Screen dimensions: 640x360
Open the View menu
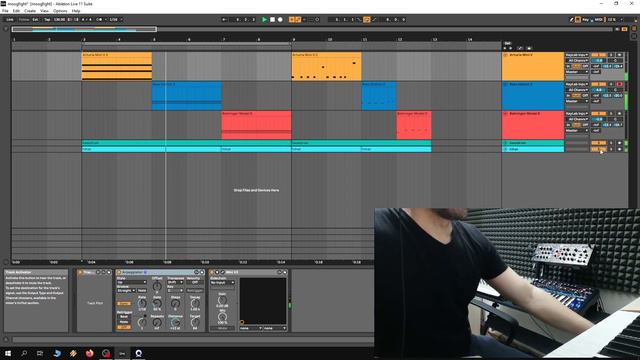click(44, 11)
